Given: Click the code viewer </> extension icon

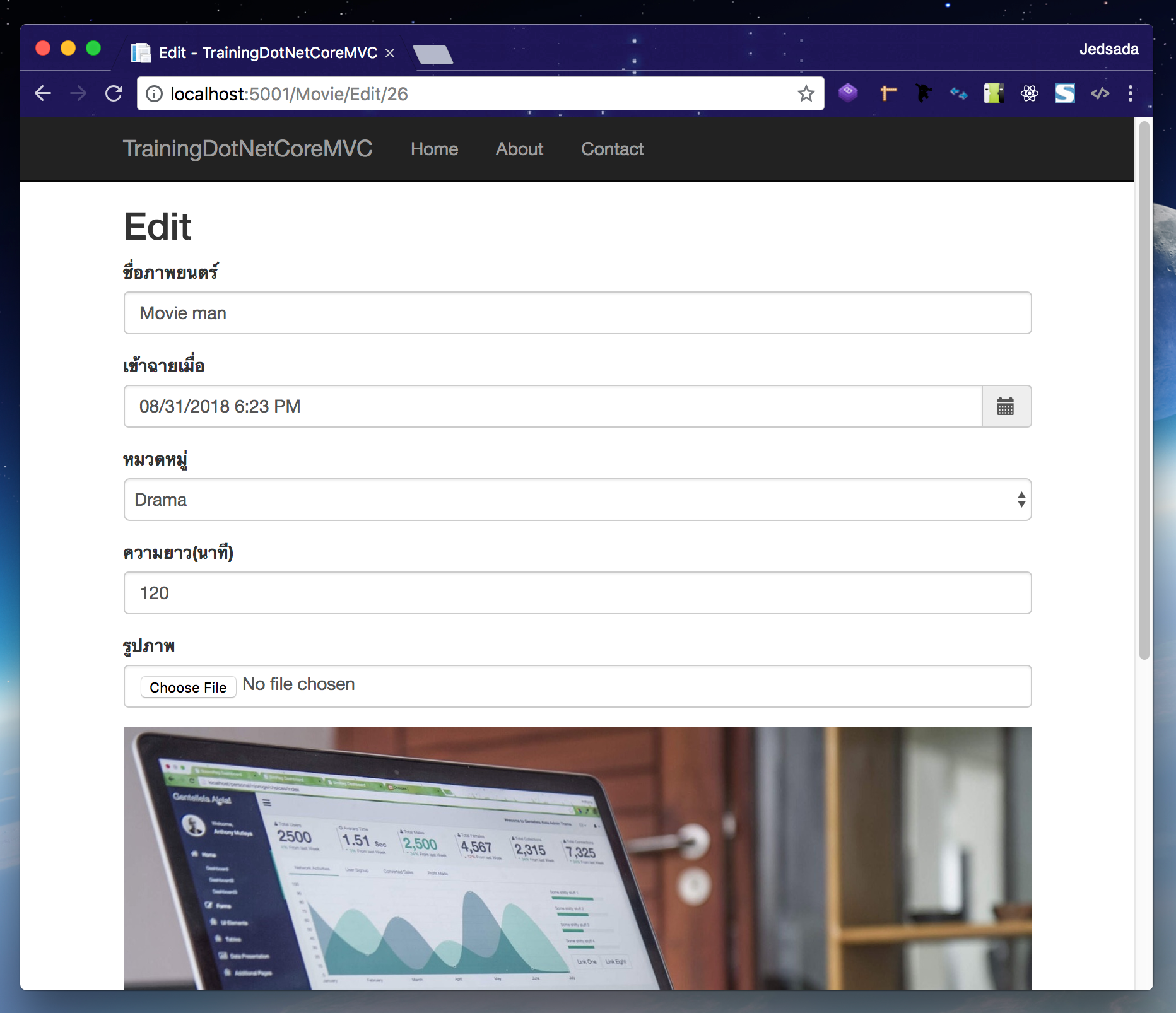Looking at the screenshot, I should tap(1100, 93).
